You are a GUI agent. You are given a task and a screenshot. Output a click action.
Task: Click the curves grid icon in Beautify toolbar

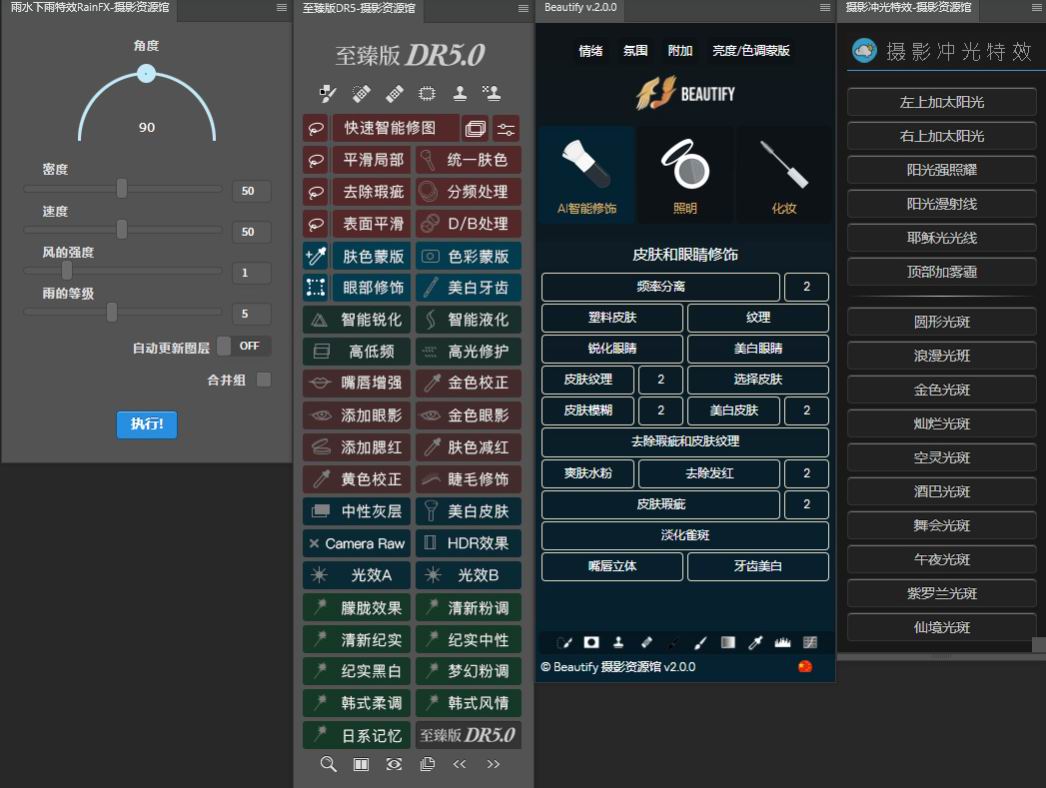pos(810,642)
